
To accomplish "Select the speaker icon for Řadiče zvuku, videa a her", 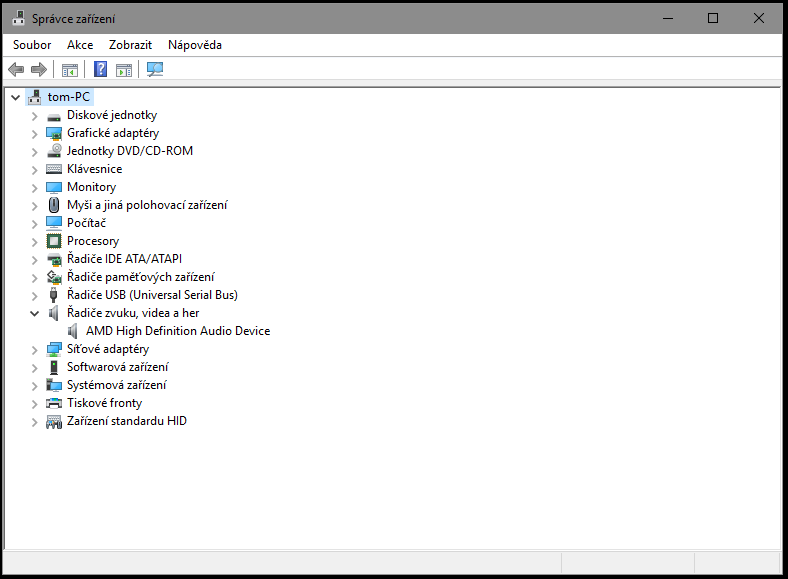I will 54,313.
